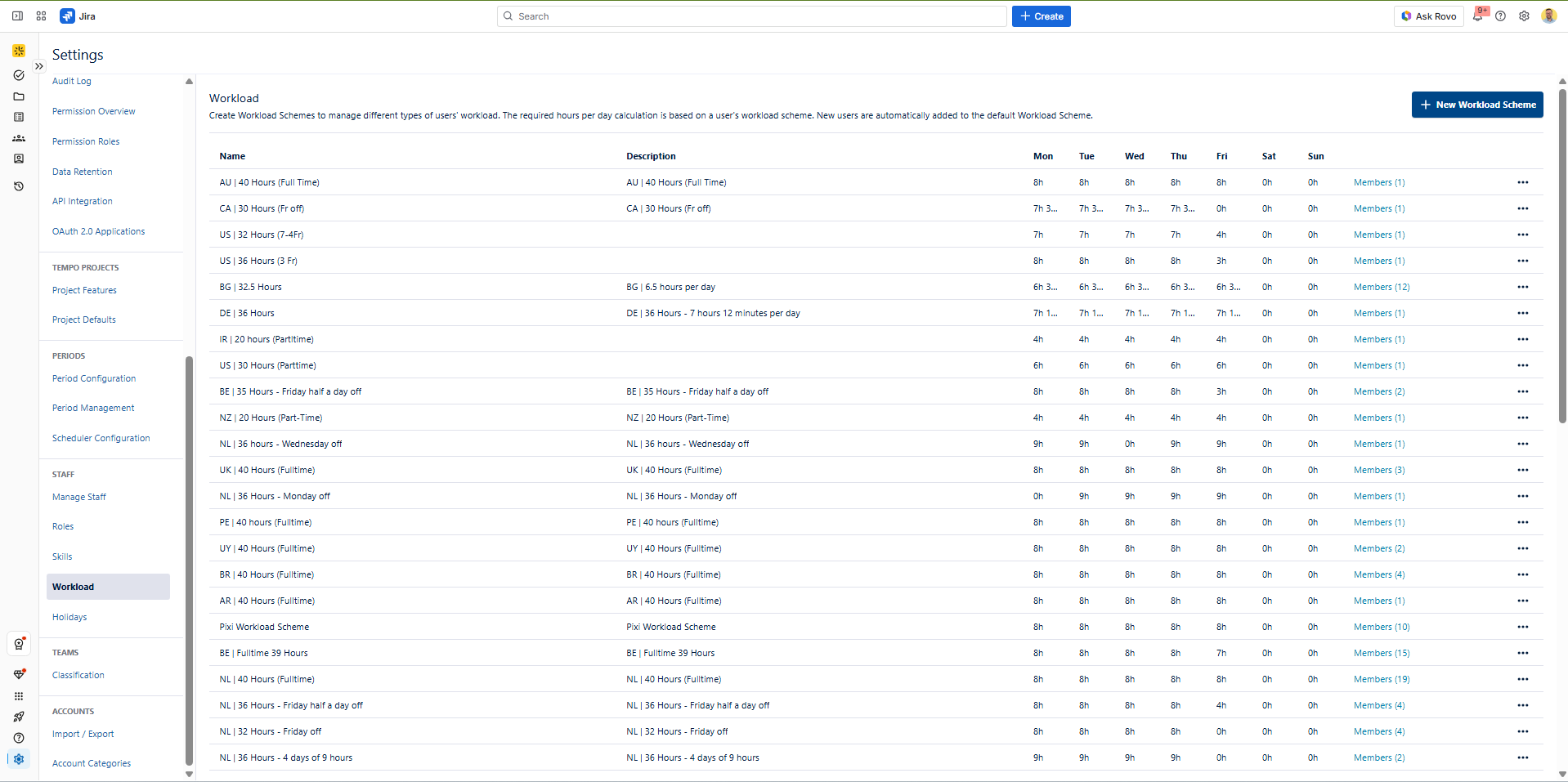
Task: Open the notifications bell in top bar
Action: (x=1478, y=16)
